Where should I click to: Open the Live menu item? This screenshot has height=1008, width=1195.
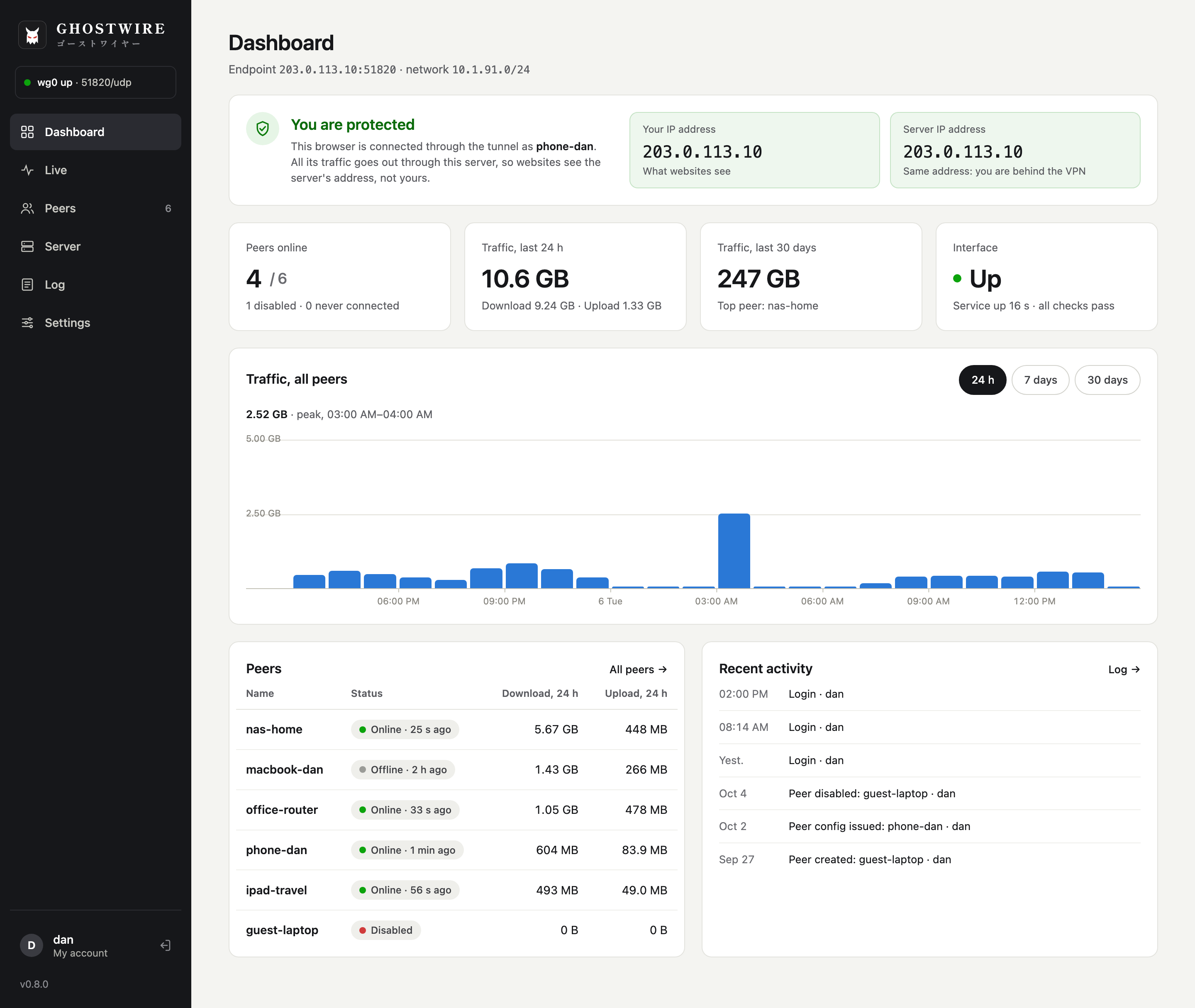[95, 170]
